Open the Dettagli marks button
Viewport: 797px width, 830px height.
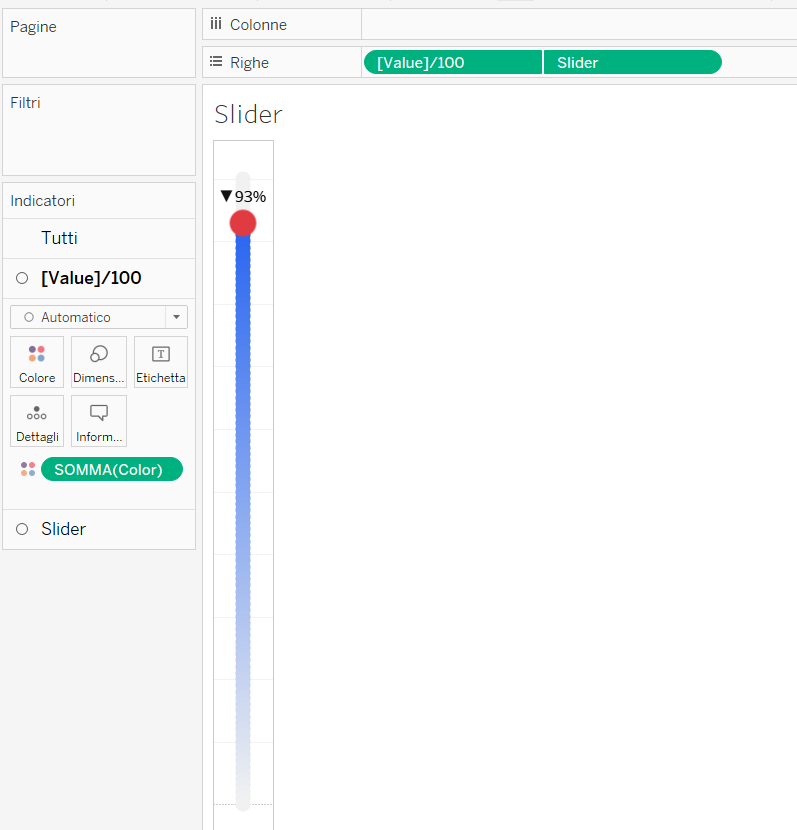coord(37,421)
